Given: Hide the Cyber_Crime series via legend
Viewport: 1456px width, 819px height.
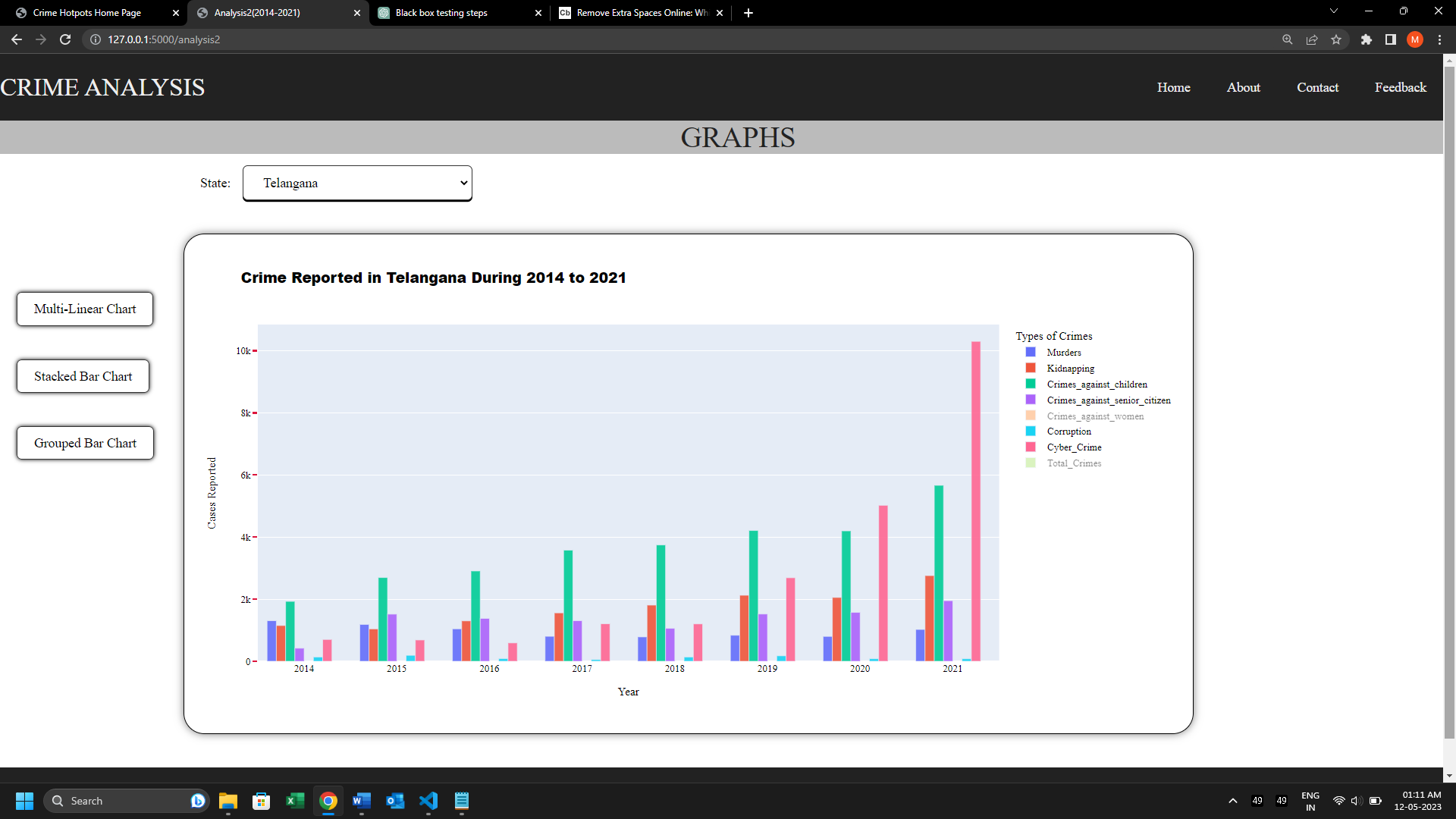Looking at the screenshot, I should (1073, 447).
